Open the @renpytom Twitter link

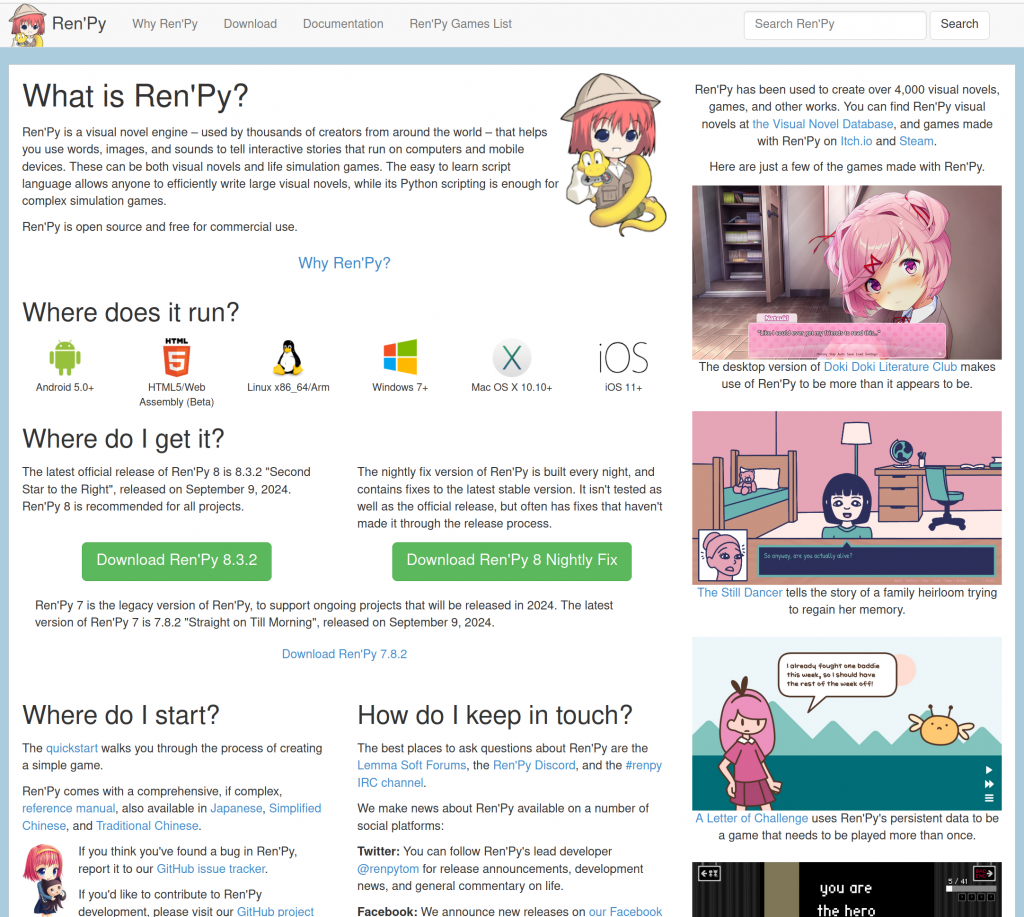(x=388, y=869)
